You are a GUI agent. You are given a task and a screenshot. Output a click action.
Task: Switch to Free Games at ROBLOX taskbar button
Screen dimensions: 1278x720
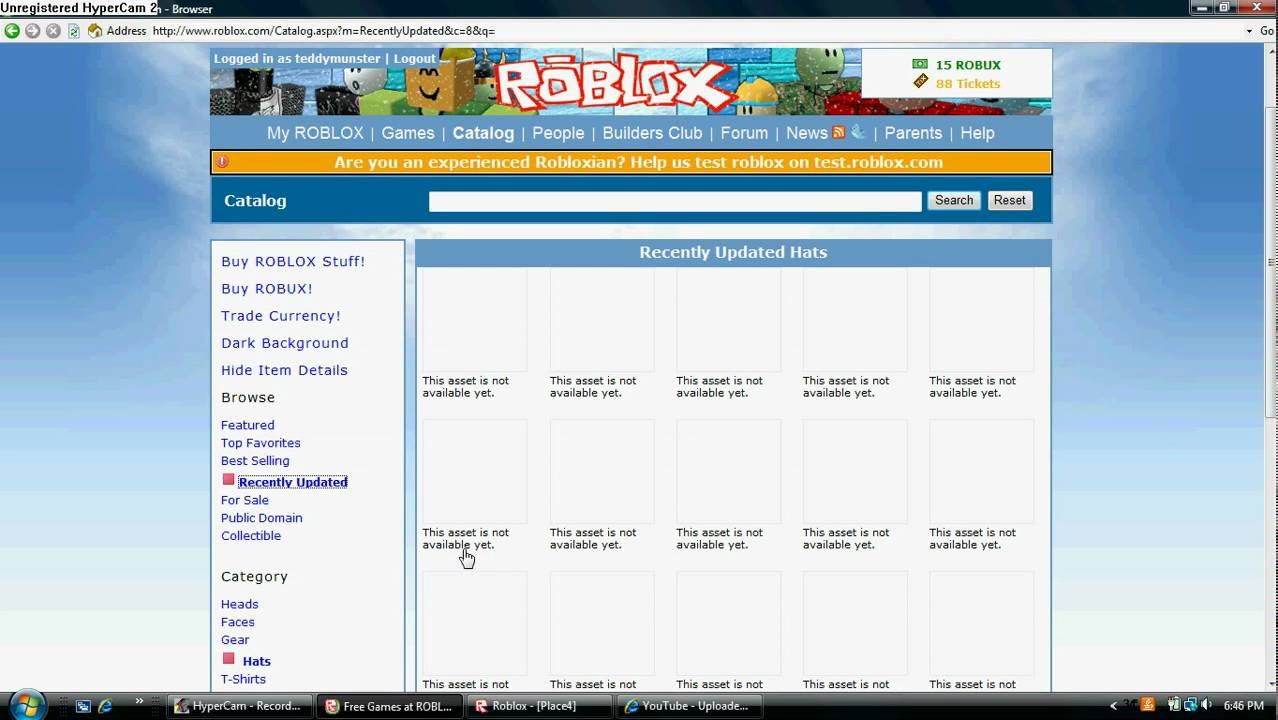point(391,706)
